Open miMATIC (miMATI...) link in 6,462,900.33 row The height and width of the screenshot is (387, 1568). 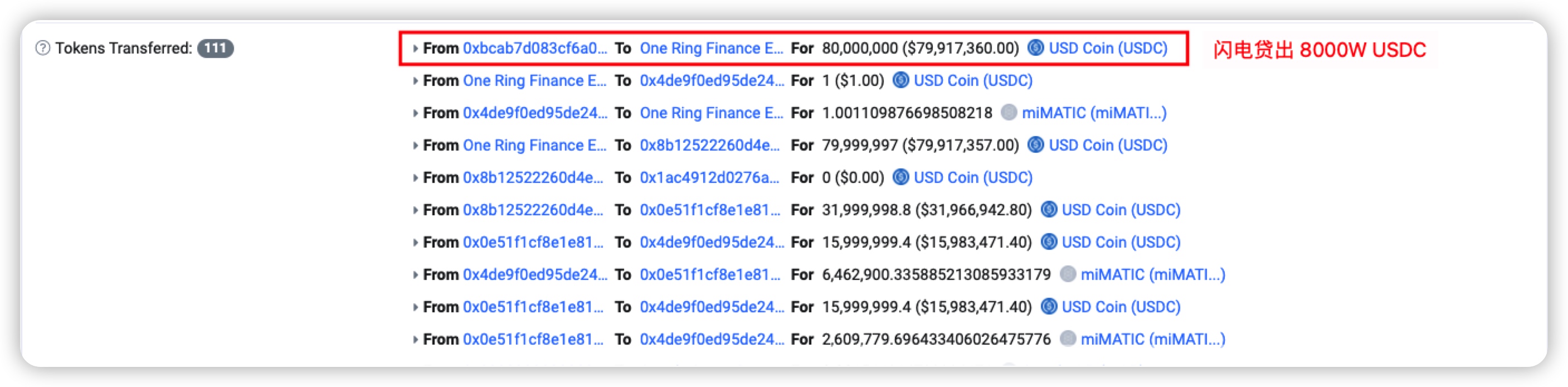tap(1153, 274)
